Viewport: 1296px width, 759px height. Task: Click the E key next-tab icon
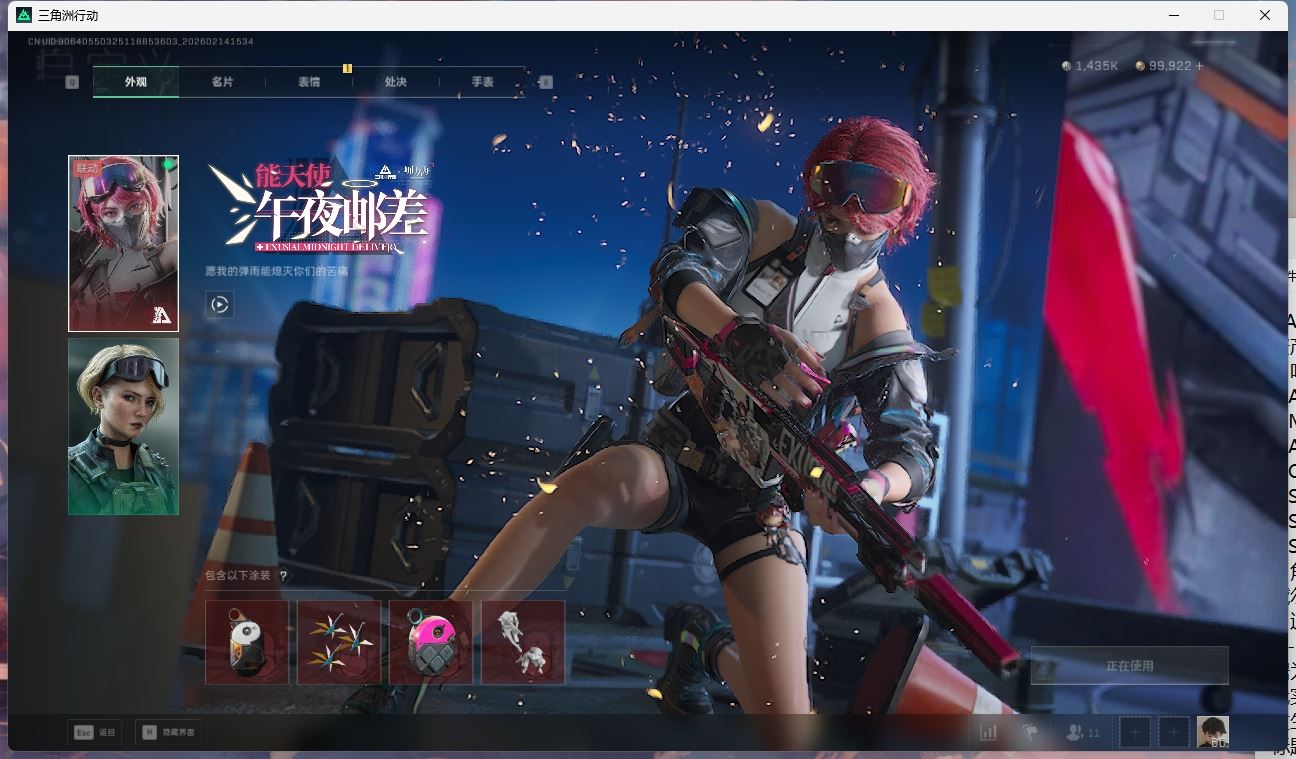[x=546, y=82]
